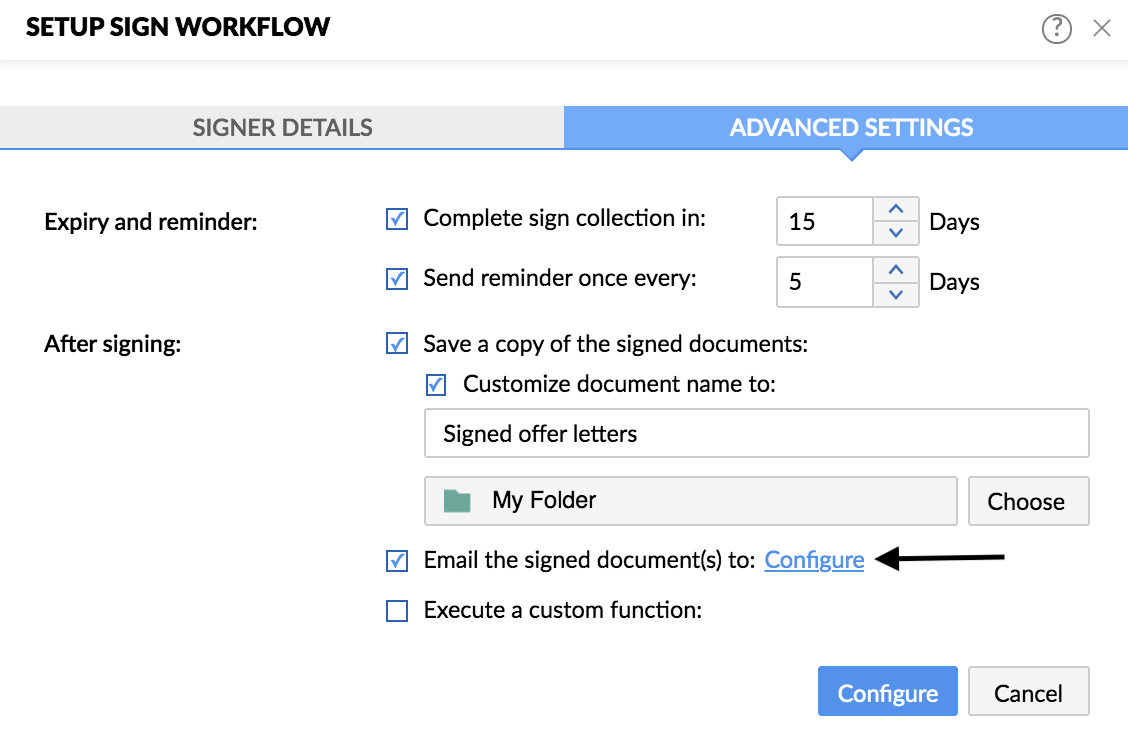Uncheck Customize document name to option

(436, 385)
